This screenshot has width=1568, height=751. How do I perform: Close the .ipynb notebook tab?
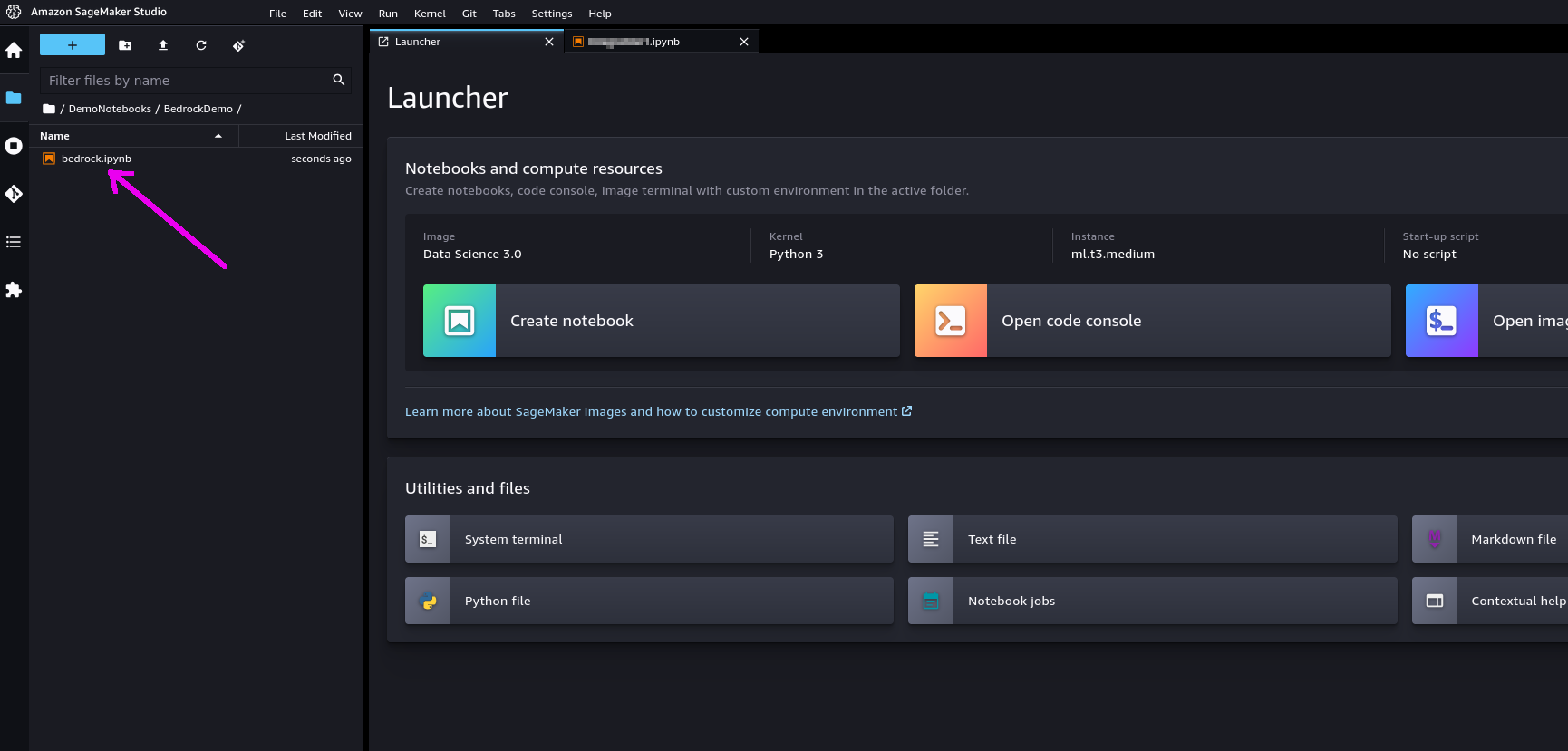pos(743,42)
